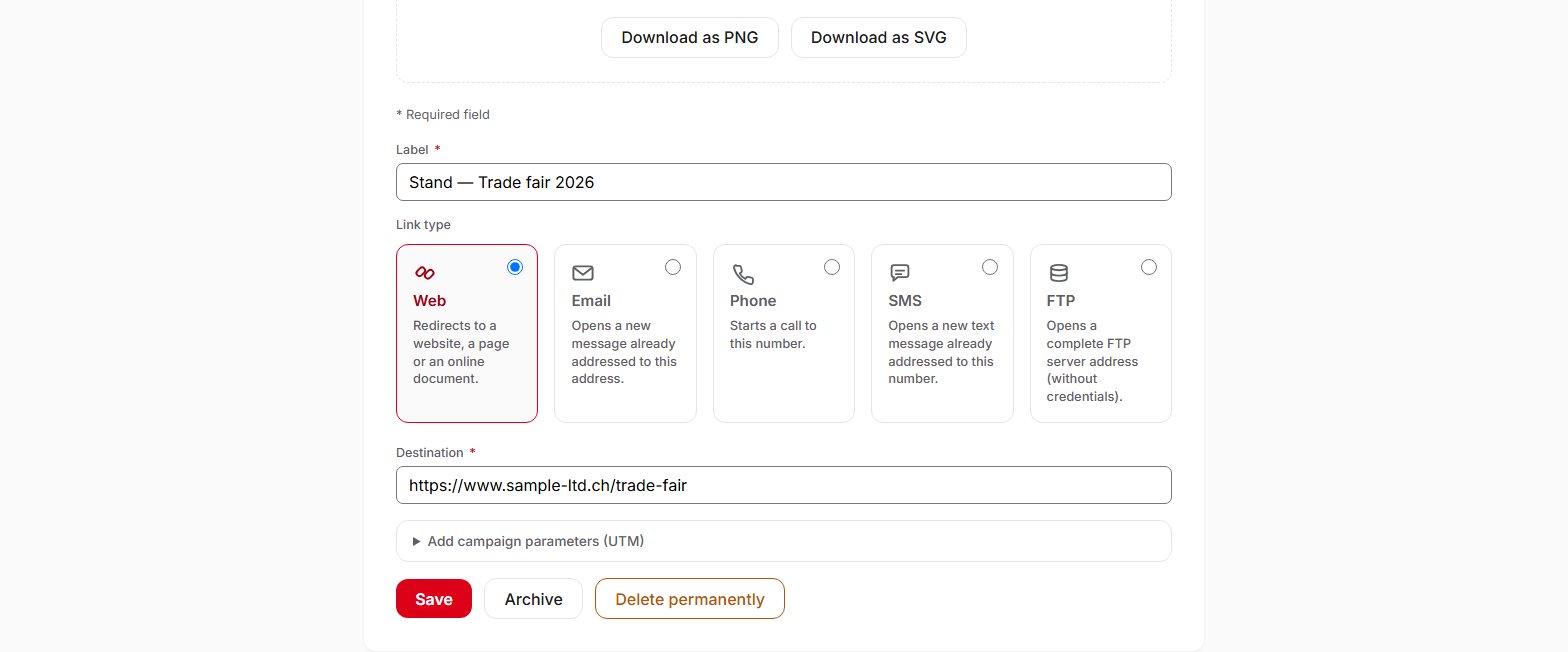
Task: Download the QR code as PNG
Action: click(x=690, y=38)
